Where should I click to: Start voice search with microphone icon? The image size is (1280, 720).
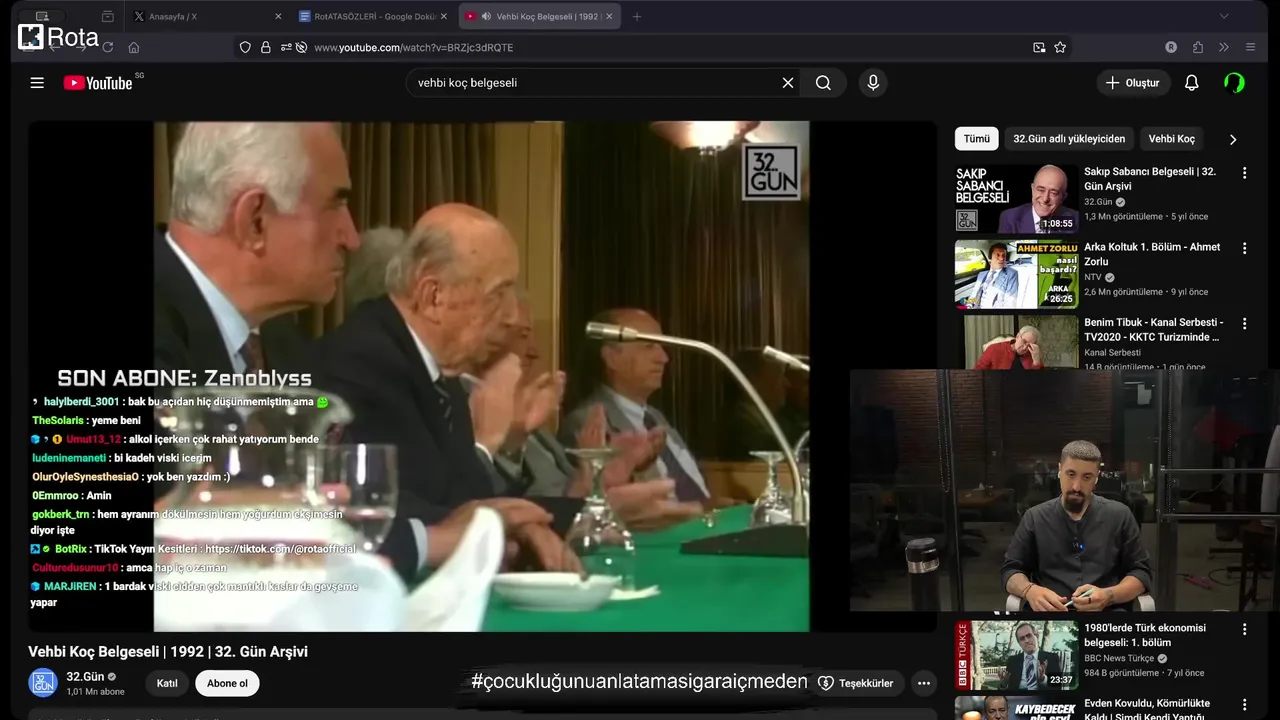[x=873, y=83]
